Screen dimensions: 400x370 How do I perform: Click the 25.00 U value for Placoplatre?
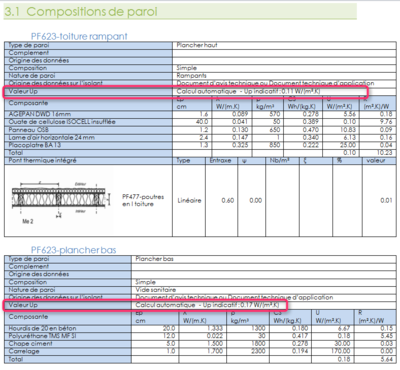click(348, 145)
